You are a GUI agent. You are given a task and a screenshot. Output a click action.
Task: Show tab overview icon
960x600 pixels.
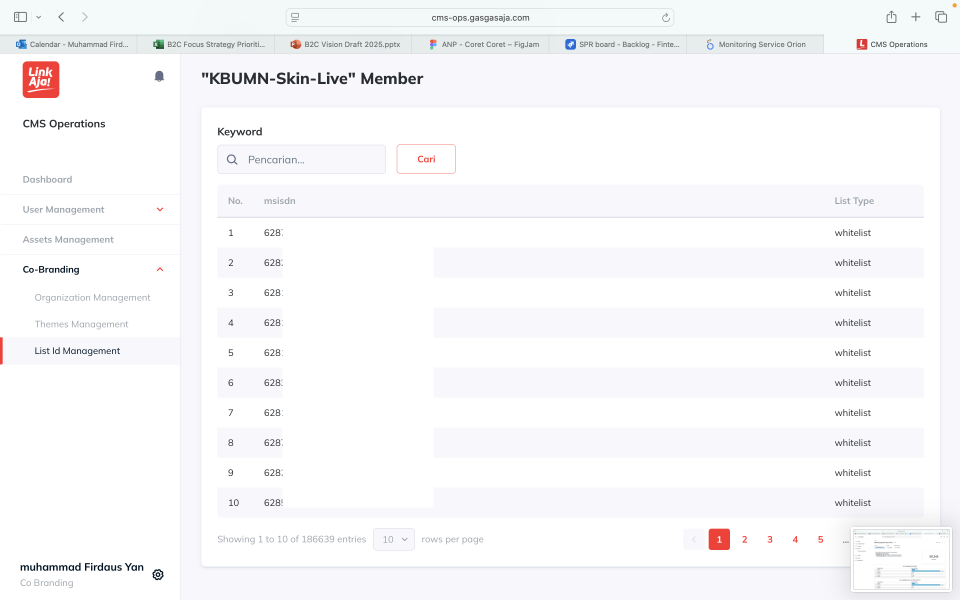(941, 17)
